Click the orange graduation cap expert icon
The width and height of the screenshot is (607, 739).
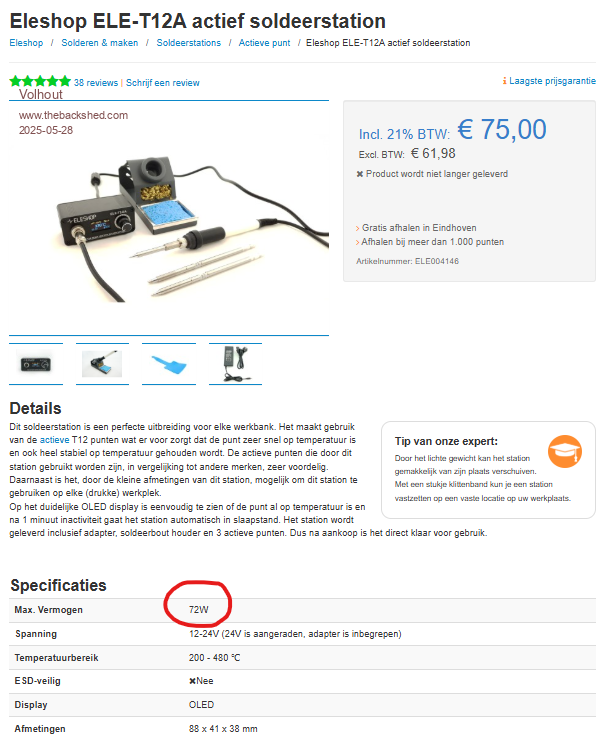click(565, 451)
